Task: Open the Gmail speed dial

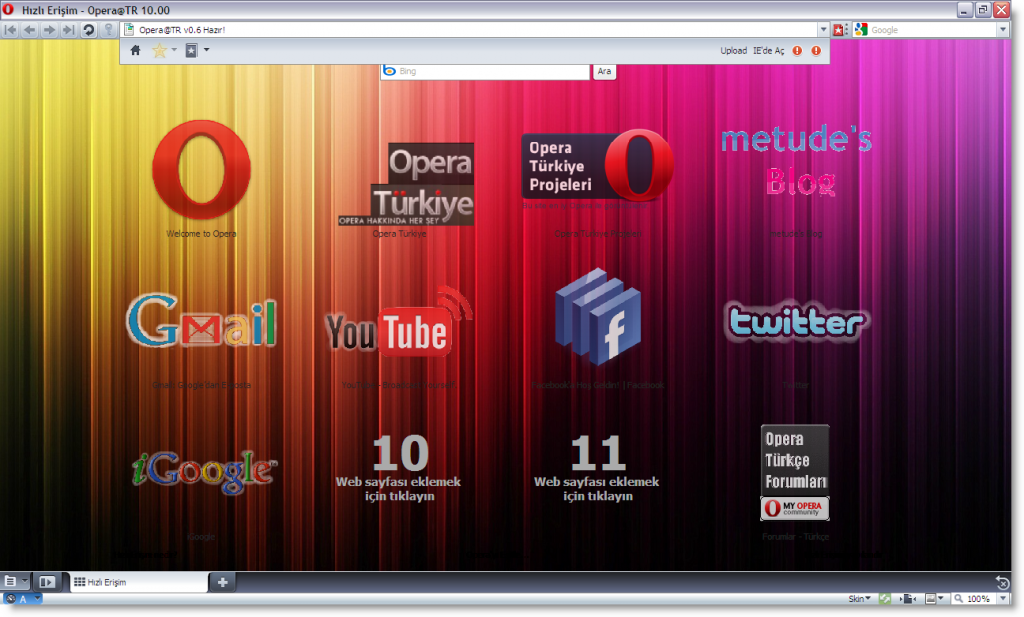Action: click(x=201, y=321)
